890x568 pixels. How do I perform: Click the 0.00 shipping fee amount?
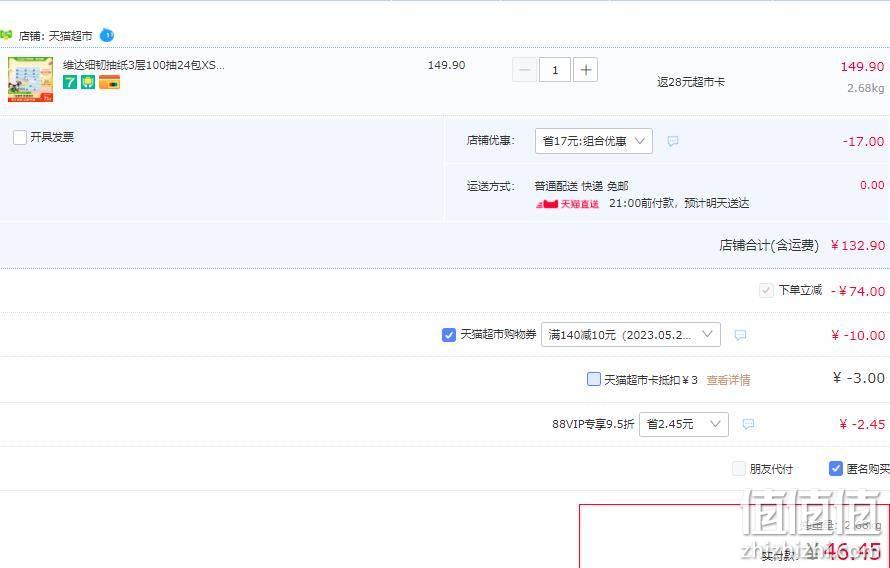872,185
